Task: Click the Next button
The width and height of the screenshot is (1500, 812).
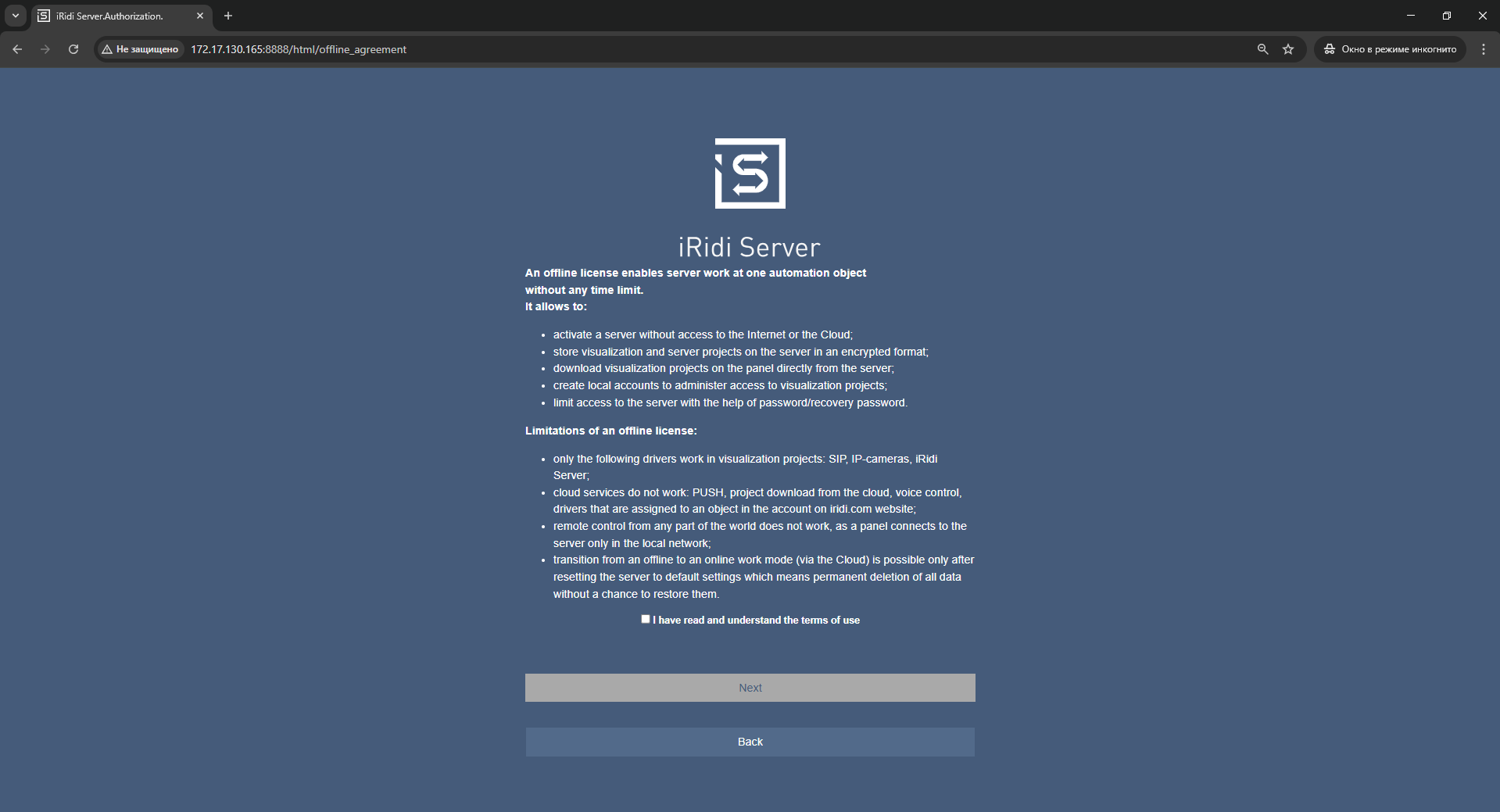Action: click(x=750, y=688)
